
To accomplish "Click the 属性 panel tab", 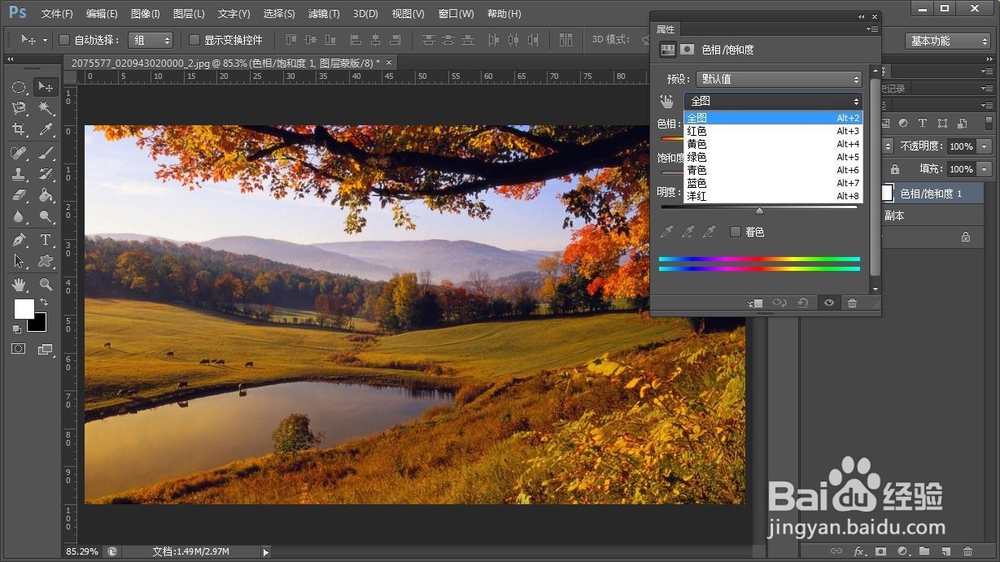I will [665, 29].
